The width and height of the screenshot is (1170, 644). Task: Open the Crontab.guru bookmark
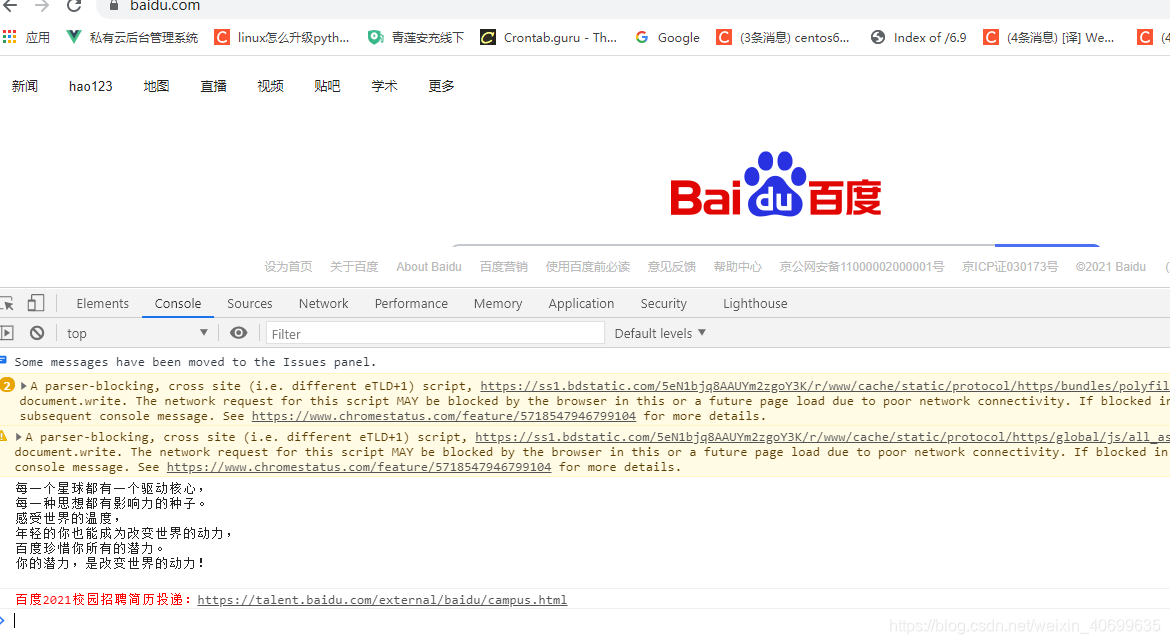[548, 37]
